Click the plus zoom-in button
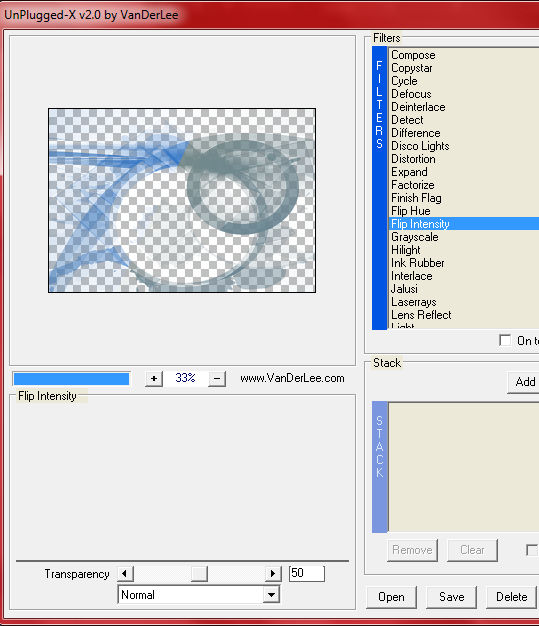539x626 pixels. pos(154,378)
